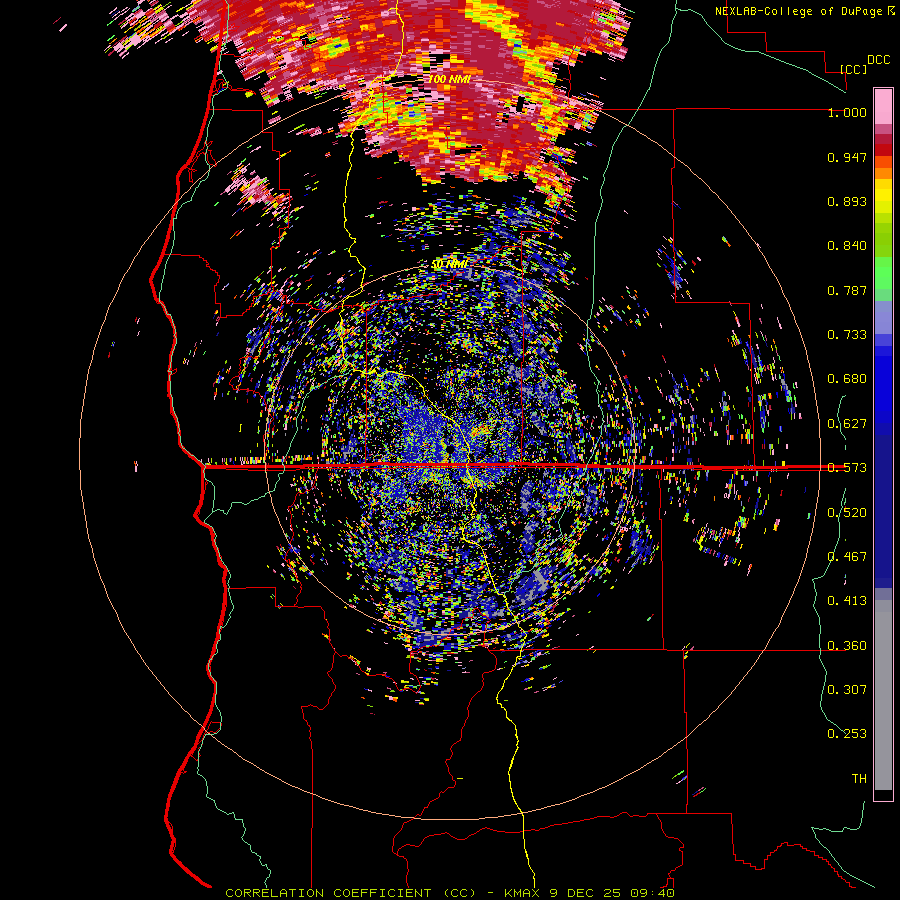Viewport: 900px width, 900px height.
Task: Pick the dark navy segment of the color scale
Action: pyautogui.click(x=883, y=505)
